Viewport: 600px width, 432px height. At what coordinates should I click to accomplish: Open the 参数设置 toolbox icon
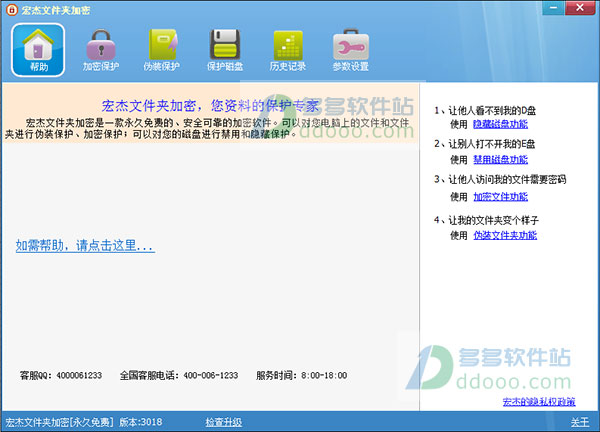pyautogui.click(x=351, y=50)
